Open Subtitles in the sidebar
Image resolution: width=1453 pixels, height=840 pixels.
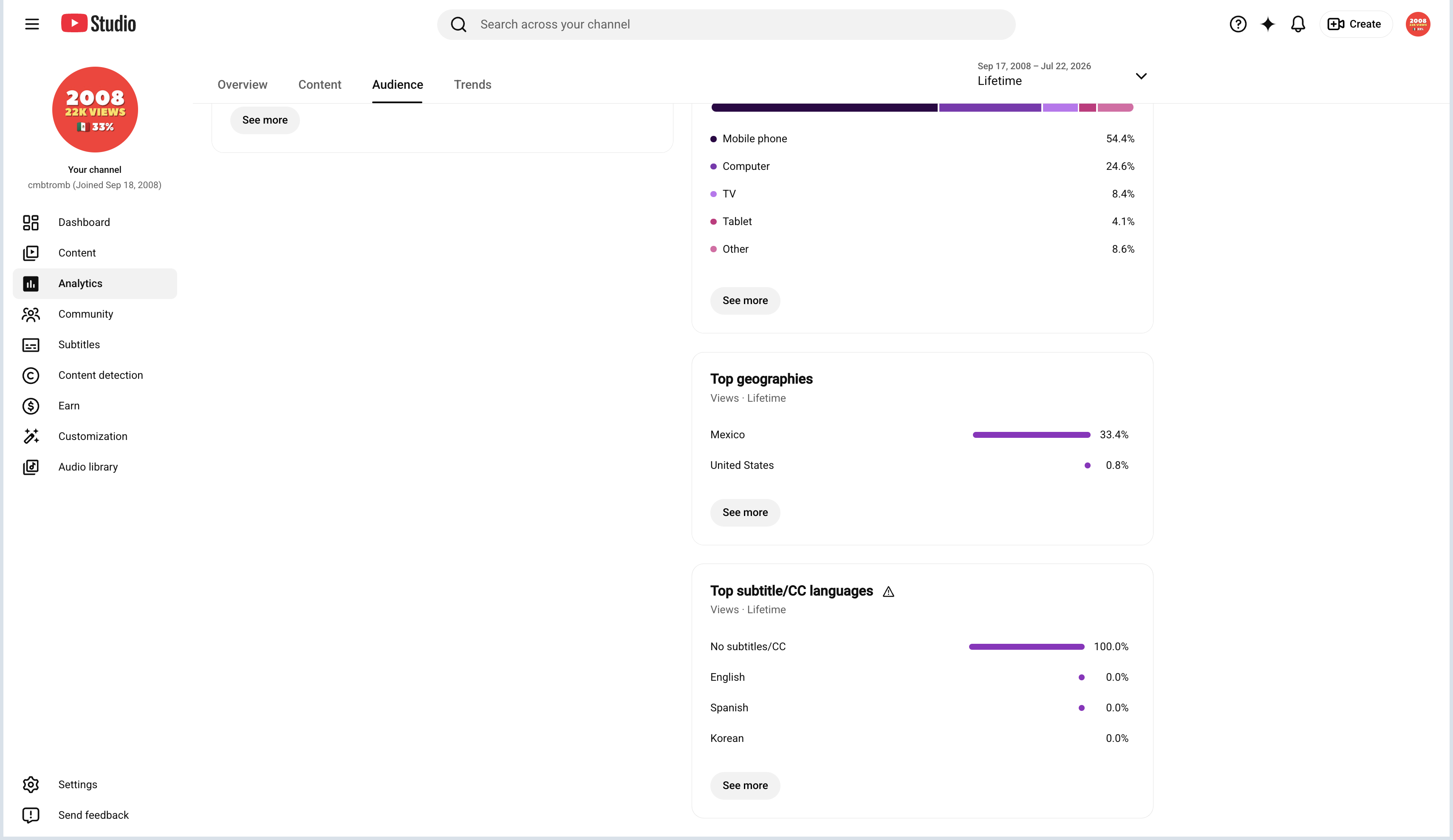[95, 345]
